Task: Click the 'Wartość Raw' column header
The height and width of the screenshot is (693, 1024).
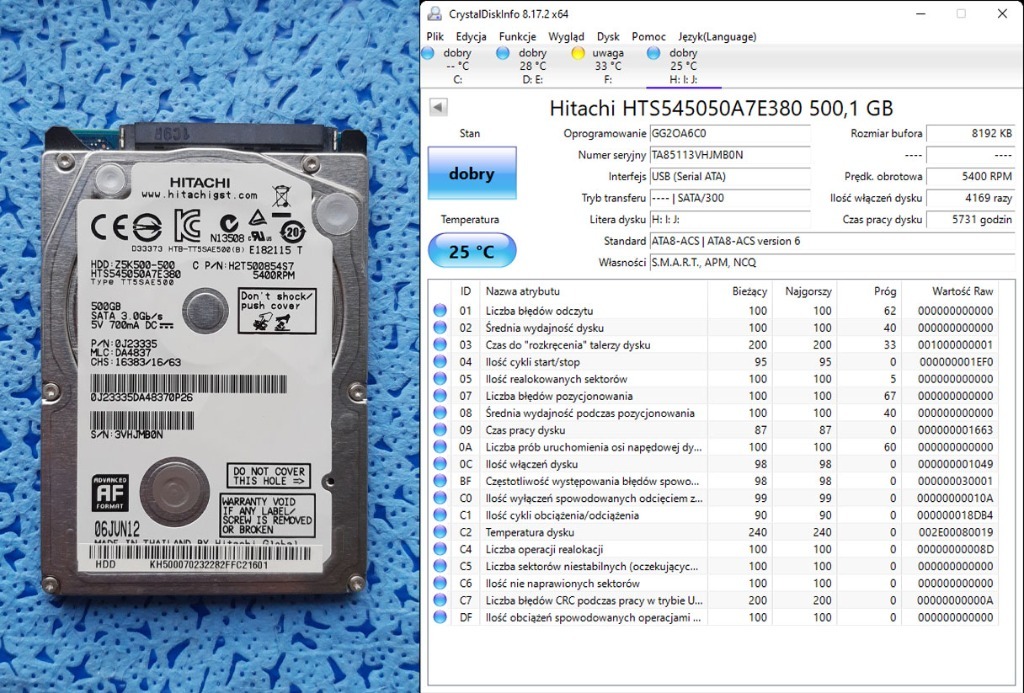Action: pos(962,291)
